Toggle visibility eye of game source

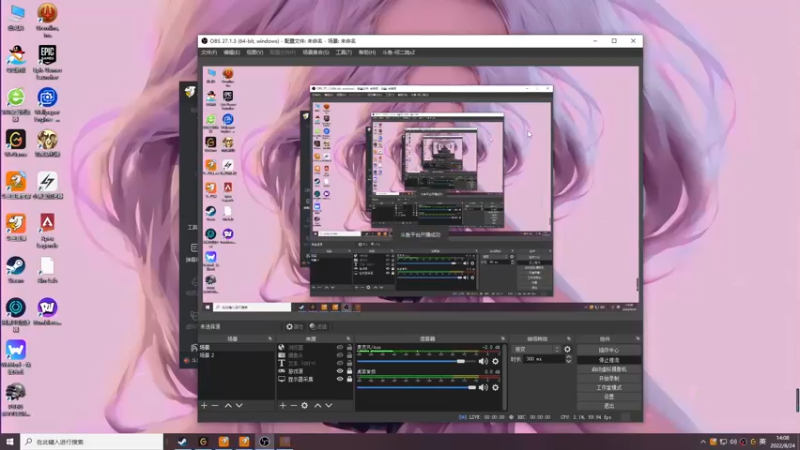click(340, 371)
